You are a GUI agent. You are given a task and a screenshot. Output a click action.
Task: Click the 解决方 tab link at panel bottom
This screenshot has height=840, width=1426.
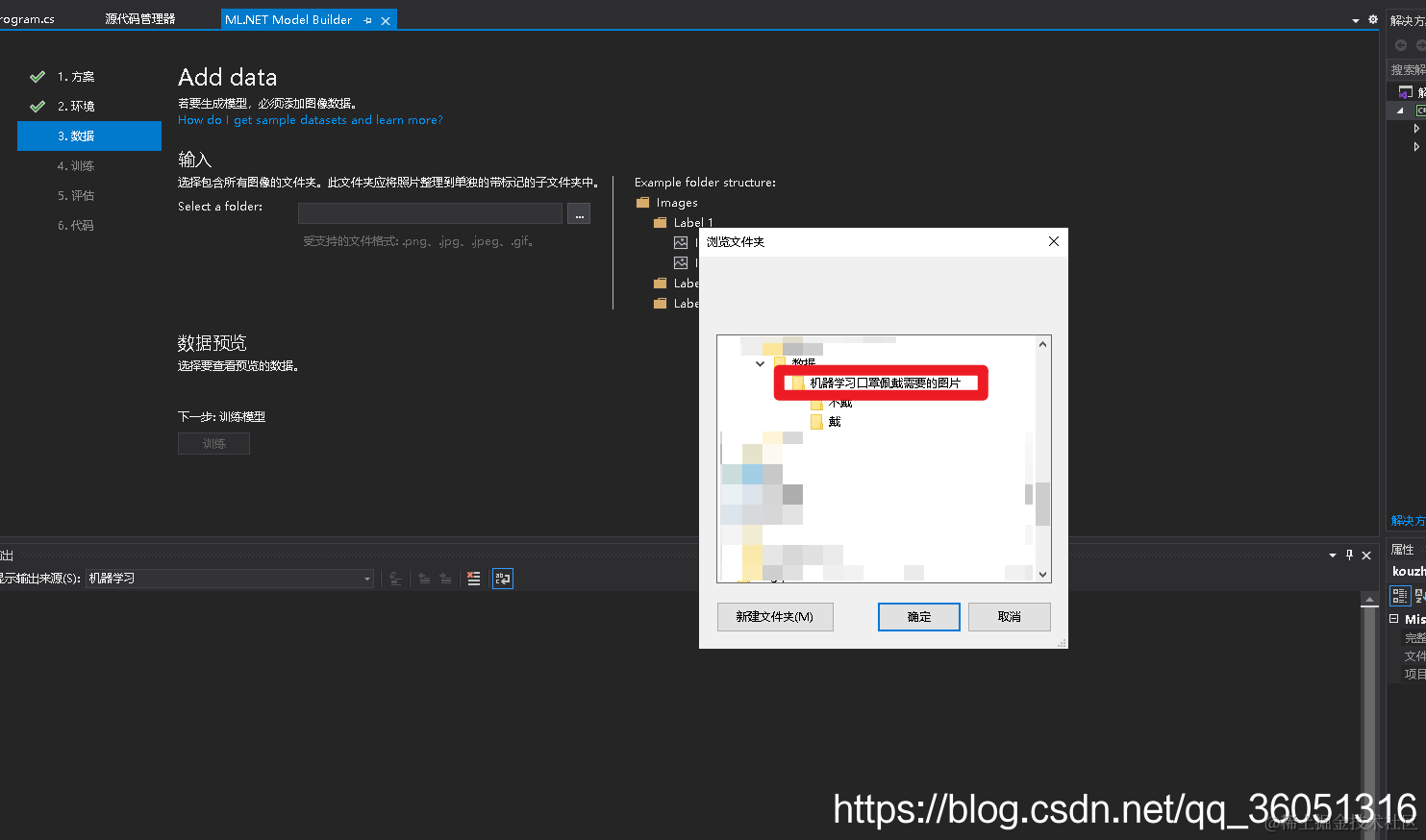click(x=1408, y=521)
